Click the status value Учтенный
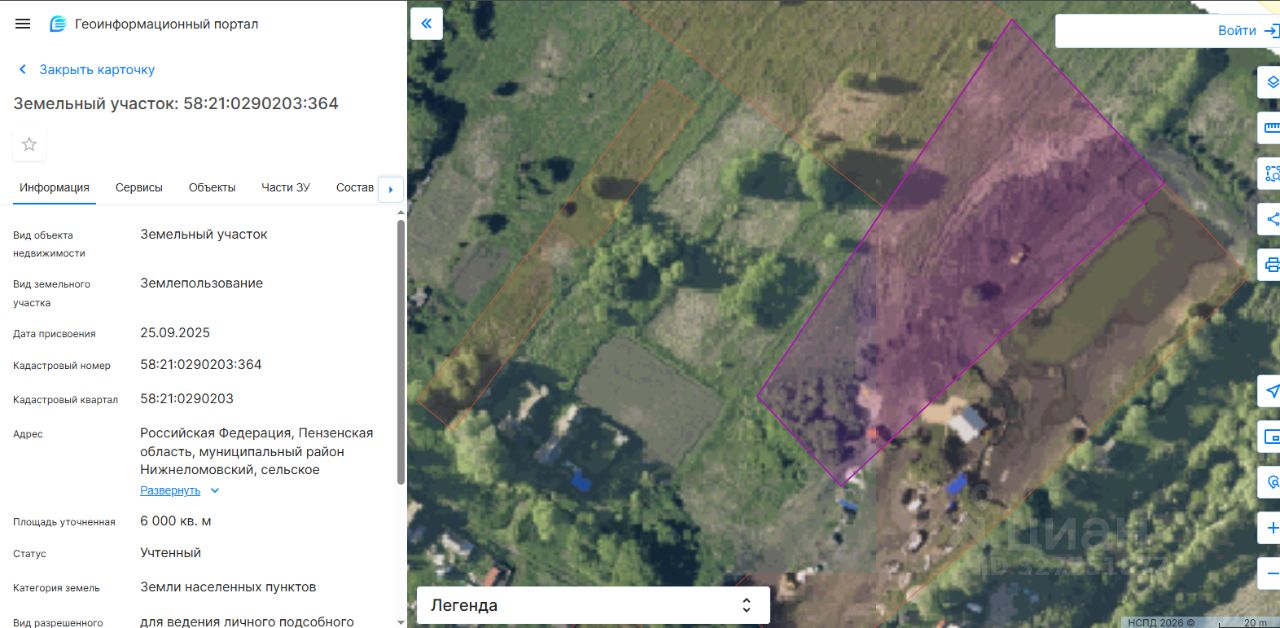The image size is (1280, 628). click(171, 553)
